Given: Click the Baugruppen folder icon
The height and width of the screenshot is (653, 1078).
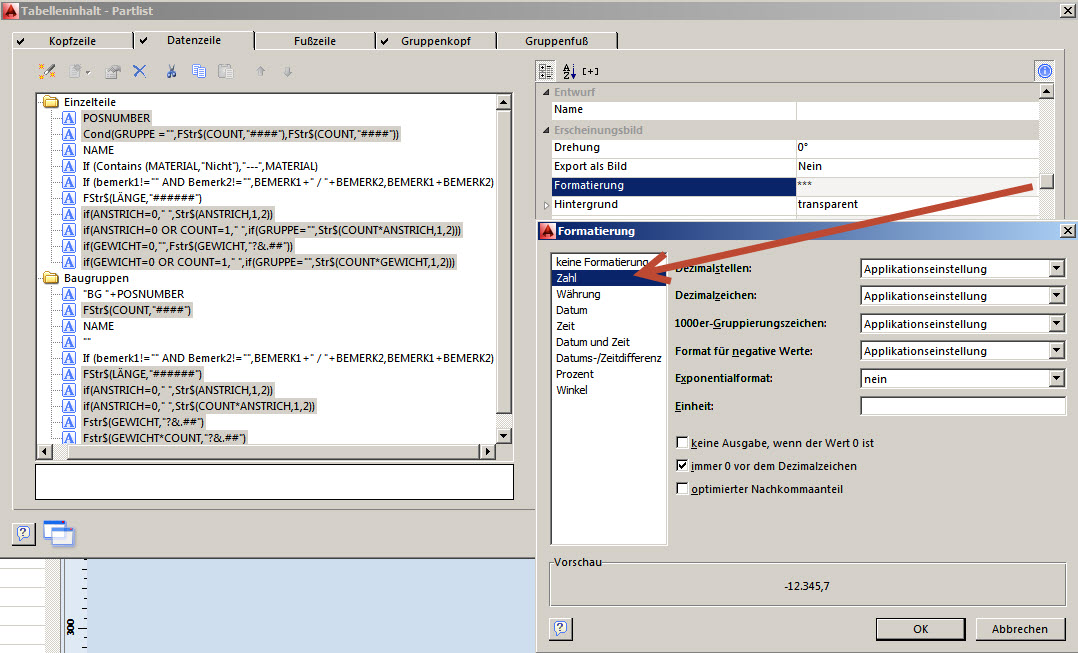Looking at the screenshot, I should (51, 278).
